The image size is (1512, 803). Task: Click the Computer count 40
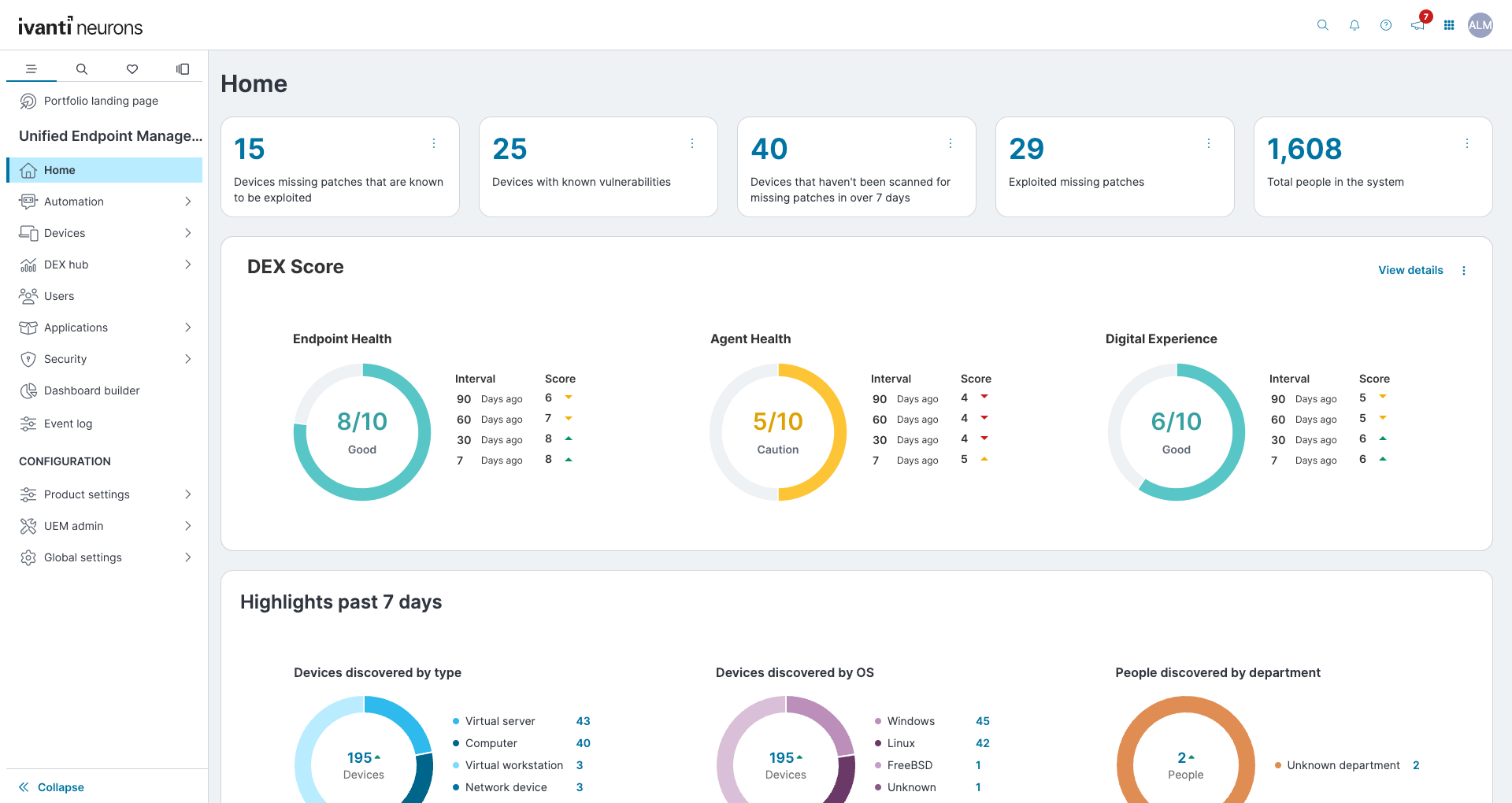(x=584, y=743)
